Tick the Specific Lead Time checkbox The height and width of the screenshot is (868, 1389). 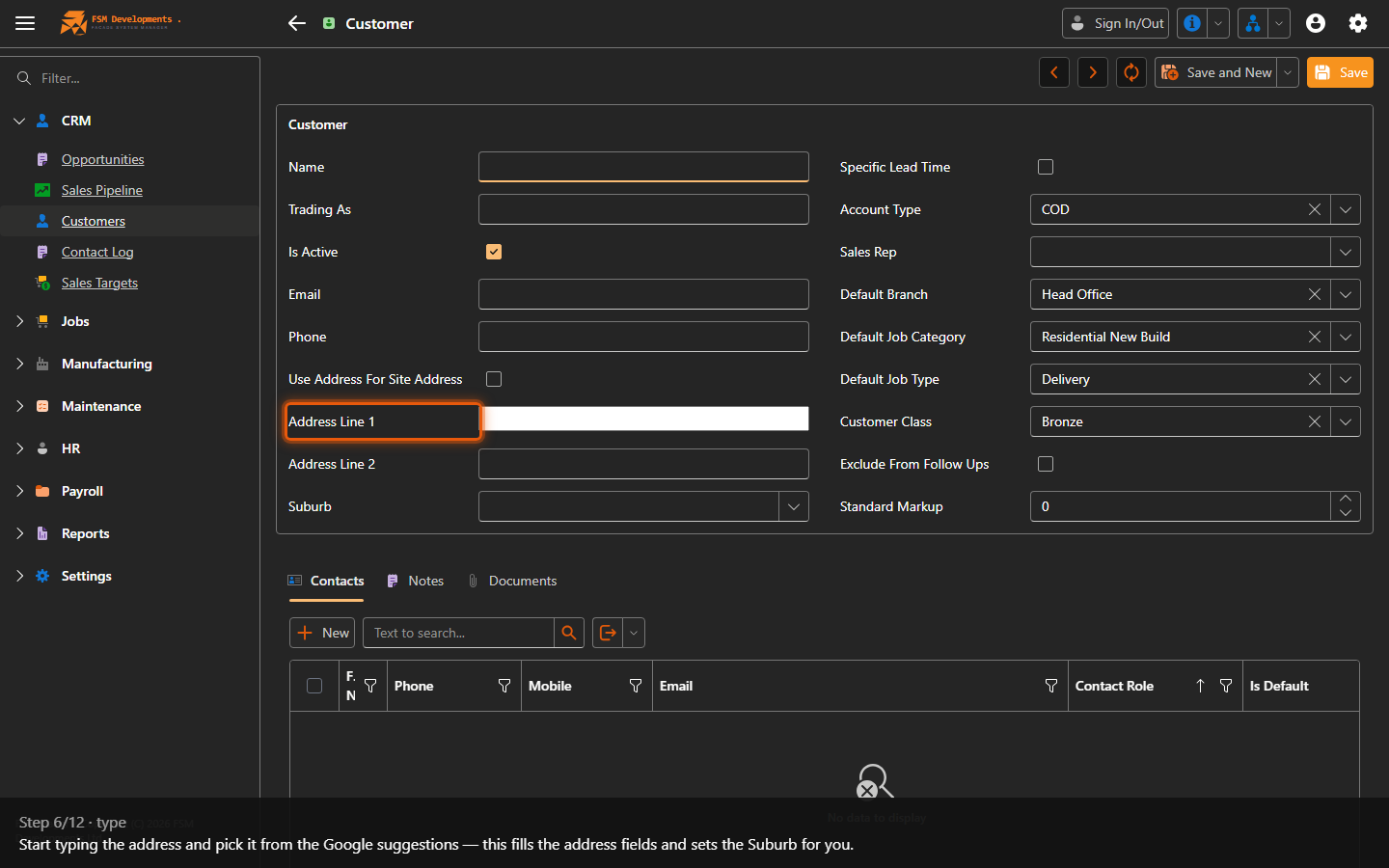pos(1046,167)
